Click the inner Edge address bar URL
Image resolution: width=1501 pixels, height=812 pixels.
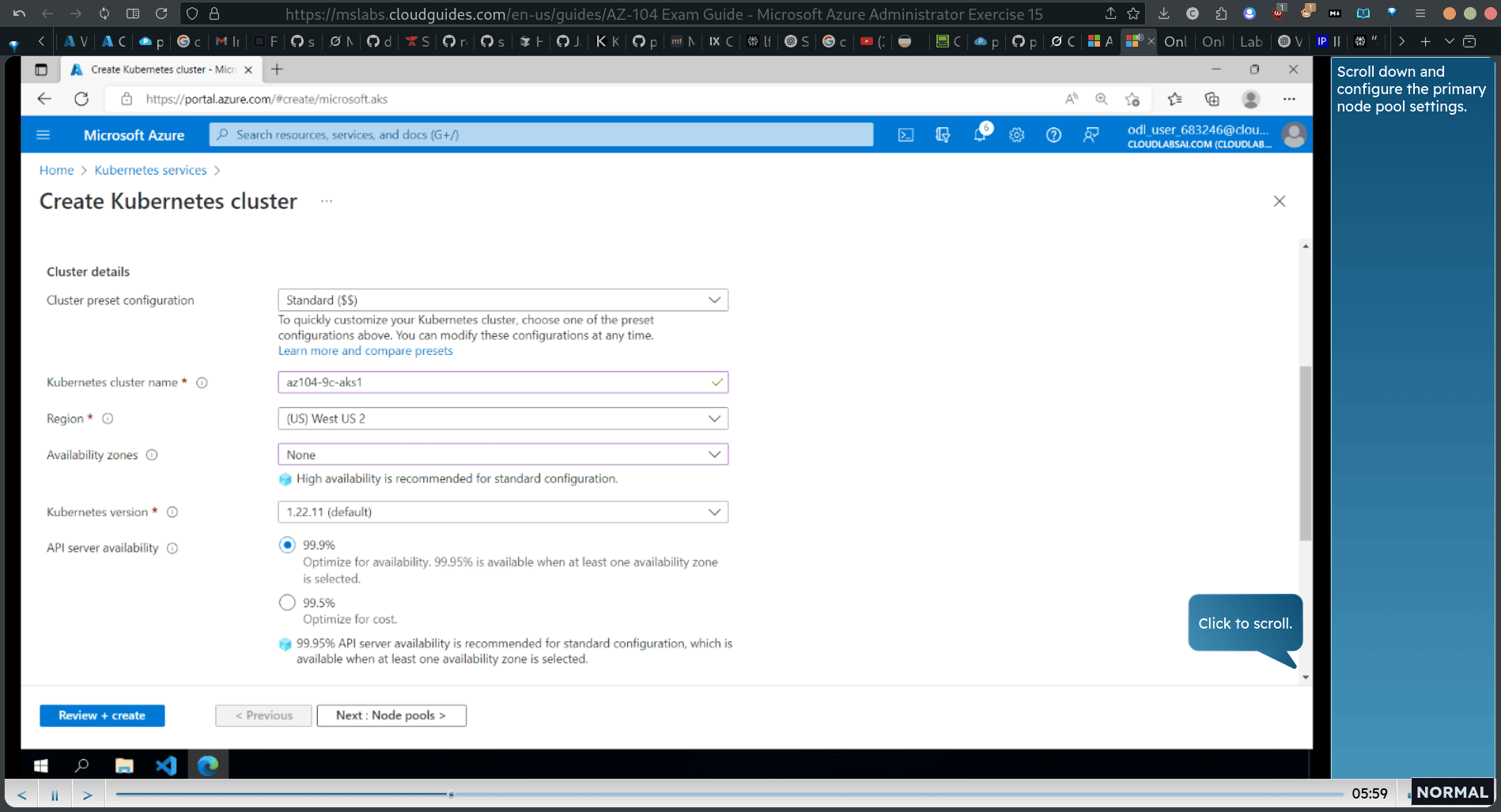point(267,99)
